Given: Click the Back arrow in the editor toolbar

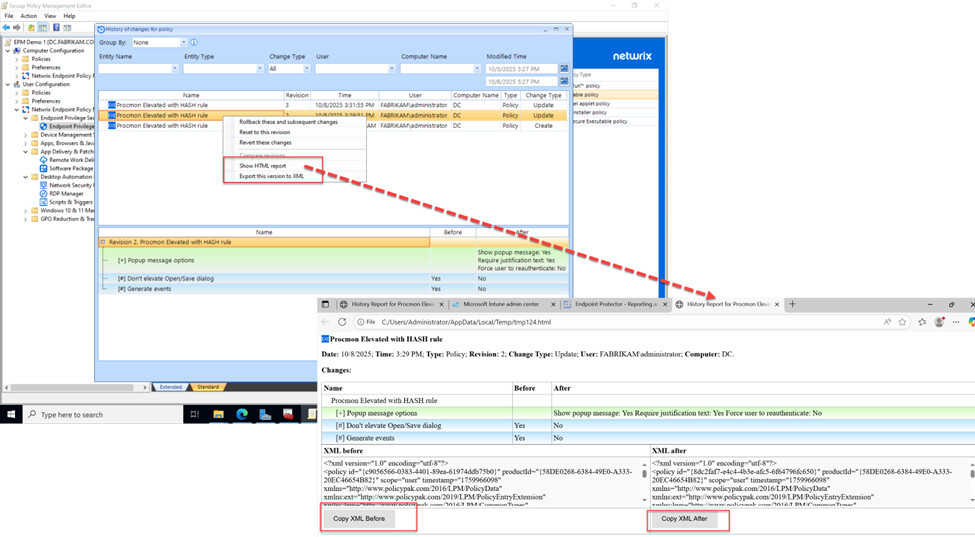Looking at the screenshot, I should [x=7, y=28].
